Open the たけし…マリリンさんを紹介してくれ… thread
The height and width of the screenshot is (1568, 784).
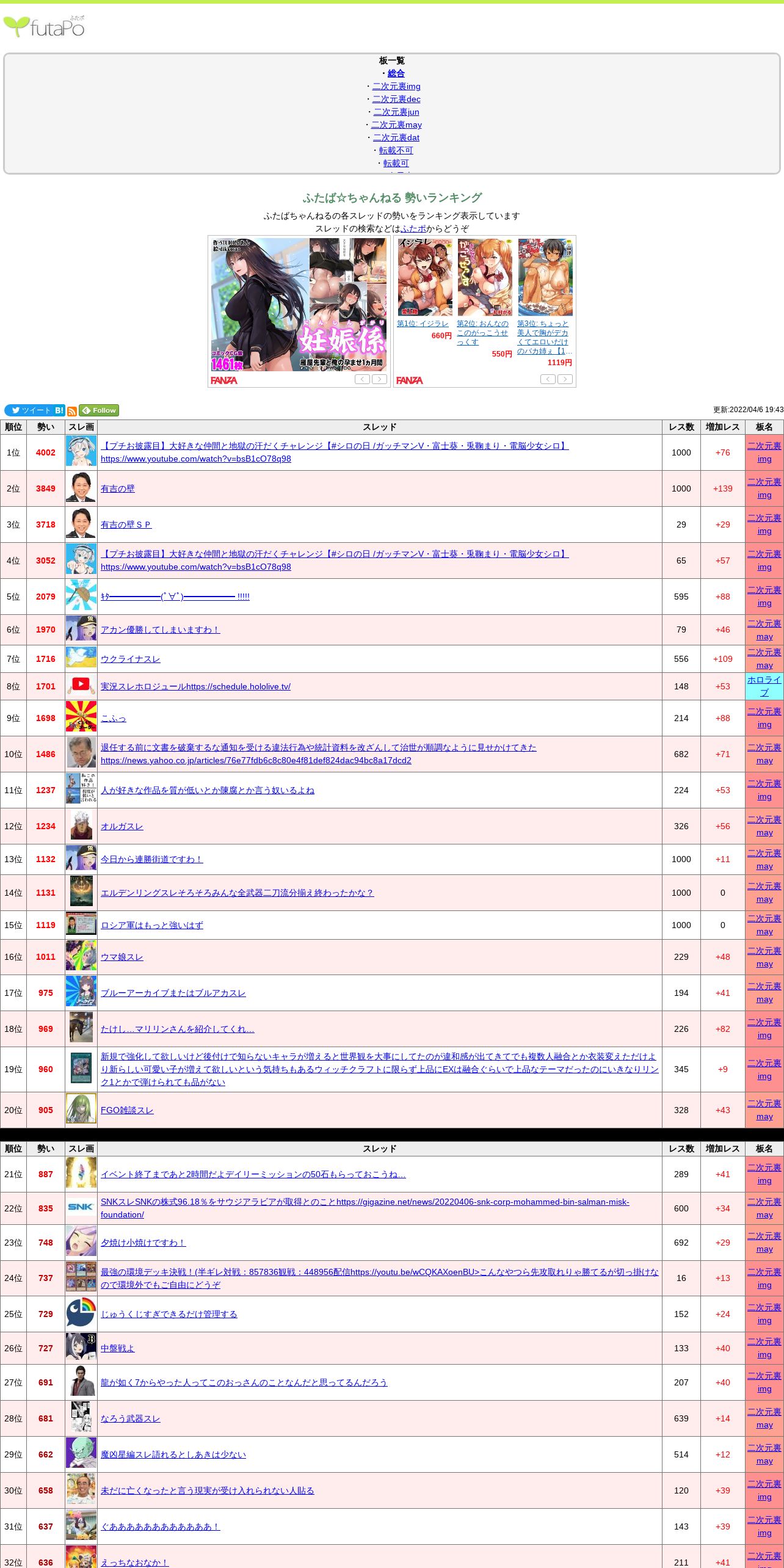tap(178, 1029)
